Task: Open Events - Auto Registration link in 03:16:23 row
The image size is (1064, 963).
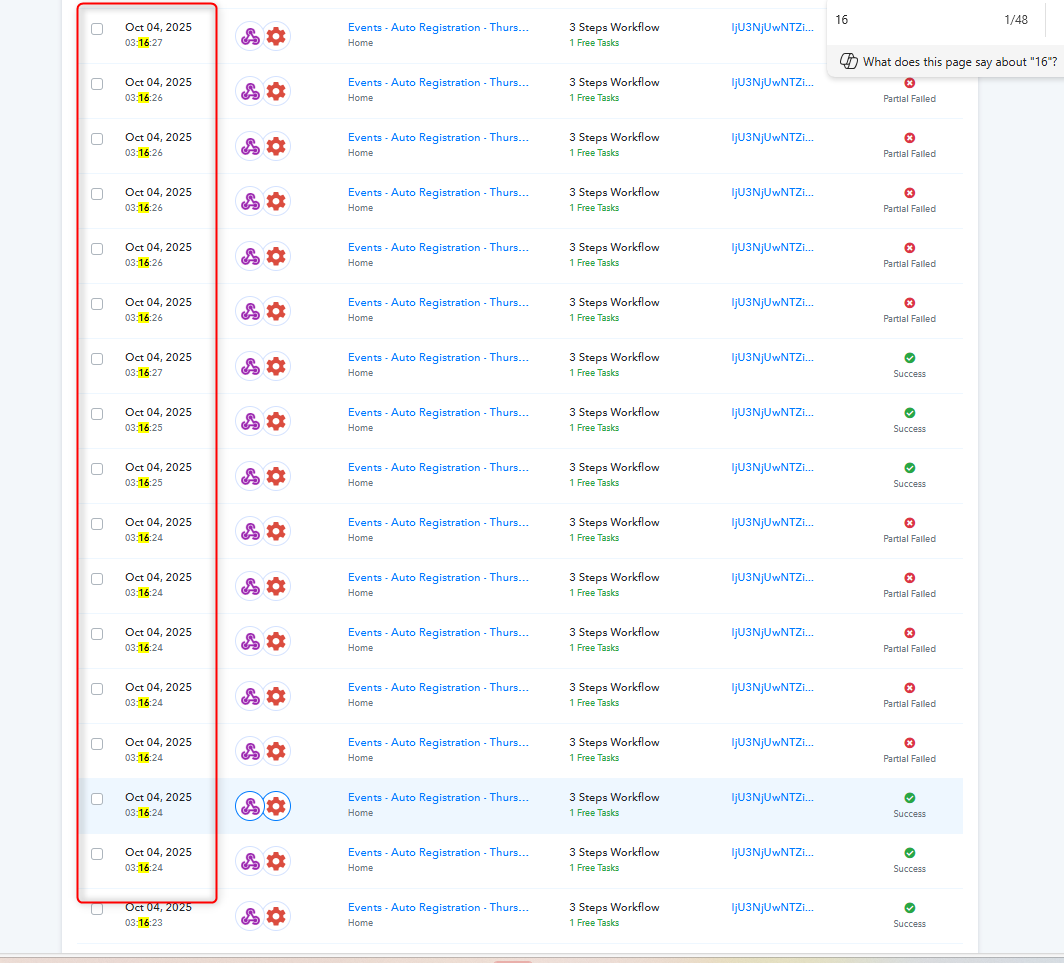Action: click(x=438, y=908)
